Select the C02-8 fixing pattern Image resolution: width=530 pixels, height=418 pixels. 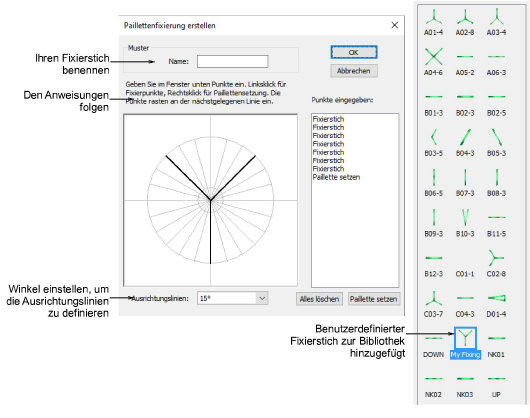496,263
